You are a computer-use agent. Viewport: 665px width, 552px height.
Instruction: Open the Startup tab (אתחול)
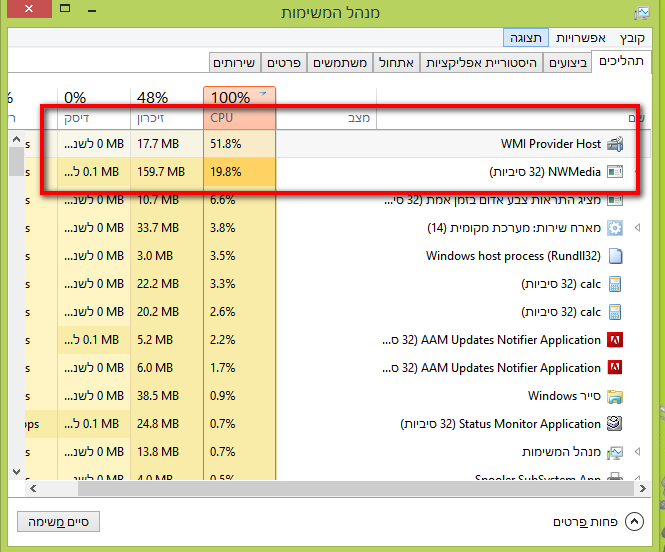397,63
